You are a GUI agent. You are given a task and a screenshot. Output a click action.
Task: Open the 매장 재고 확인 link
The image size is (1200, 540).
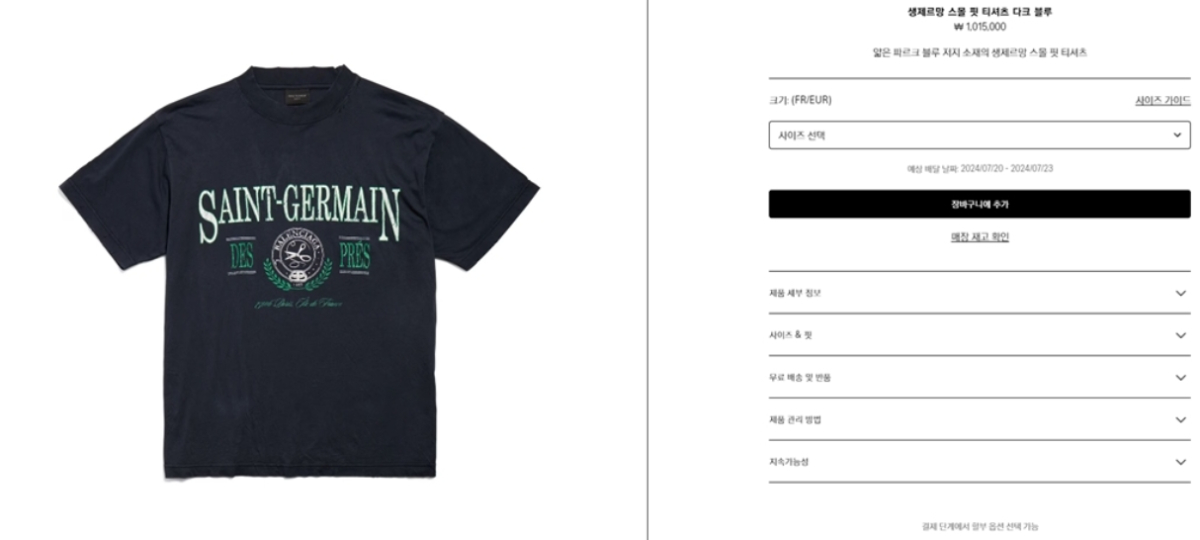979,238
